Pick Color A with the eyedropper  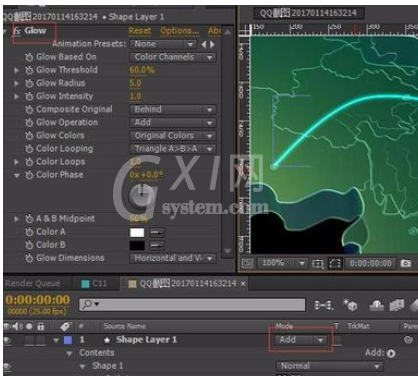coord(157,232)
